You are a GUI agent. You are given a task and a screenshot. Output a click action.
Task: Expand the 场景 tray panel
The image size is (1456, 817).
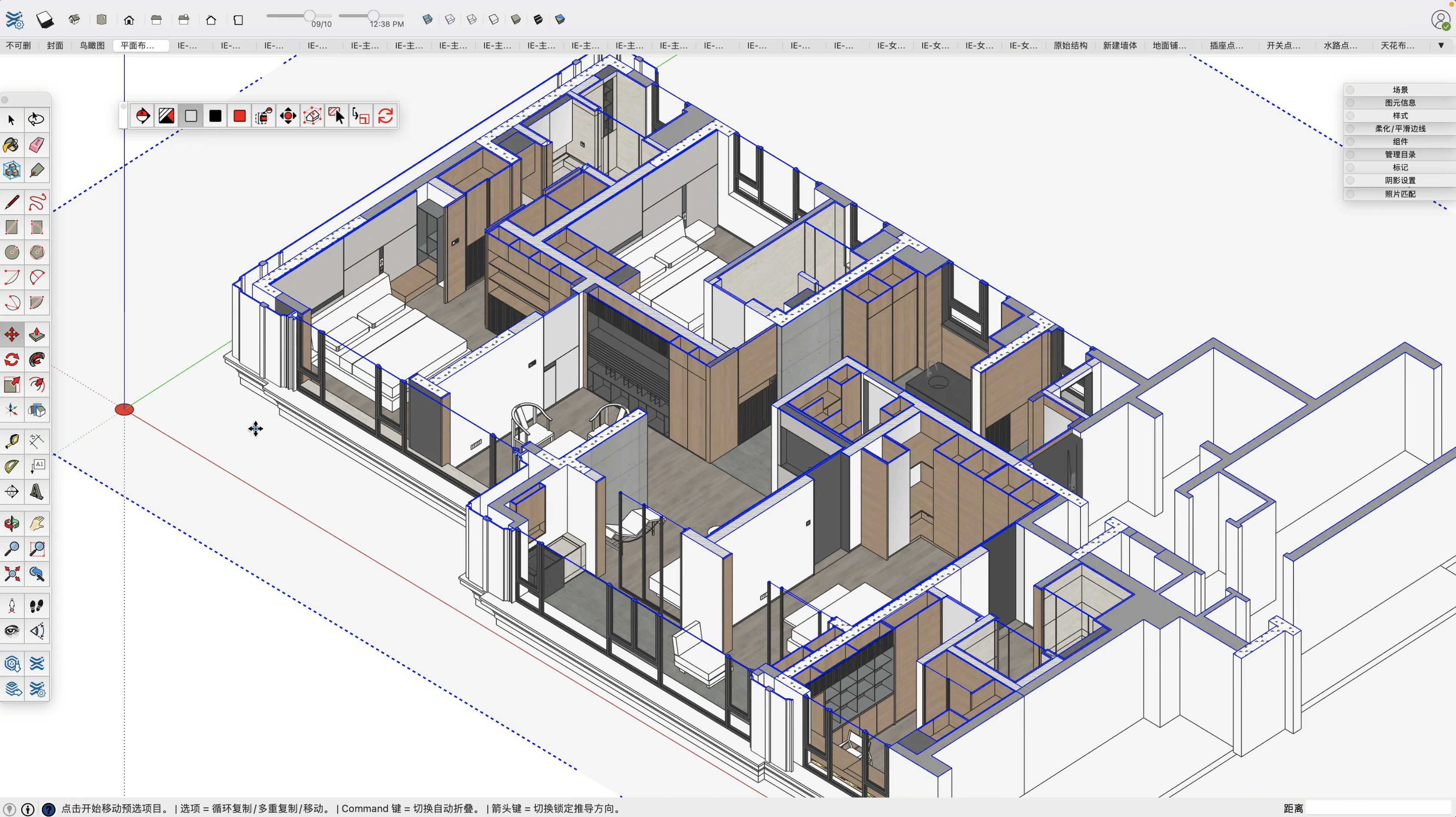coord(1399,90)
